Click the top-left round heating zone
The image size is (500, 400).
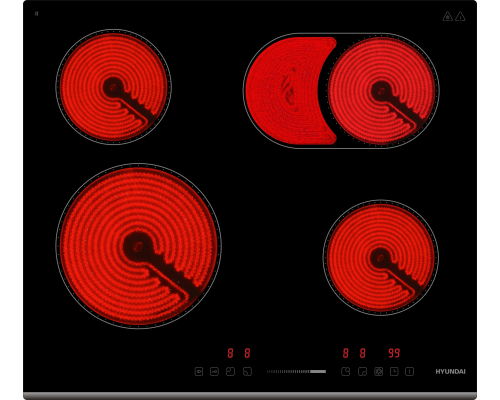pos(113,87)
